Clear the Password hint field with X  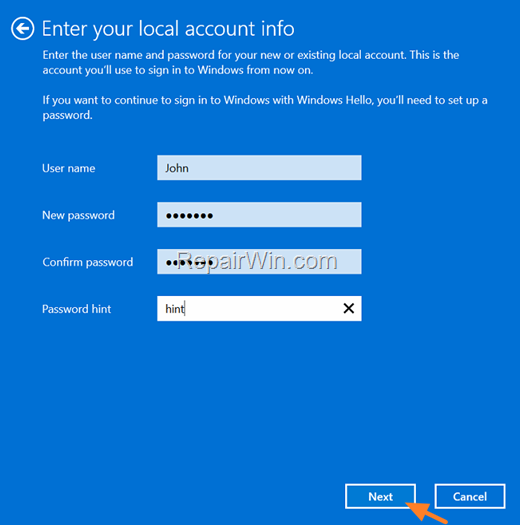(349, 308)
